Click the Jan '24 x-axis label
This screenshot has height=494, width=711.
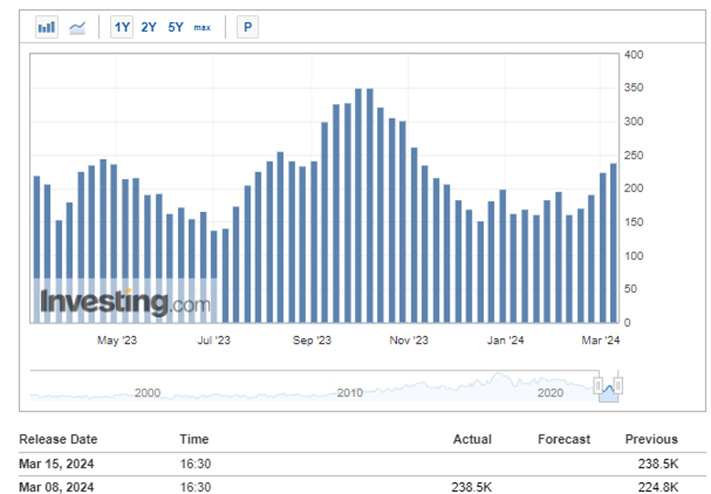coord(505,340)
